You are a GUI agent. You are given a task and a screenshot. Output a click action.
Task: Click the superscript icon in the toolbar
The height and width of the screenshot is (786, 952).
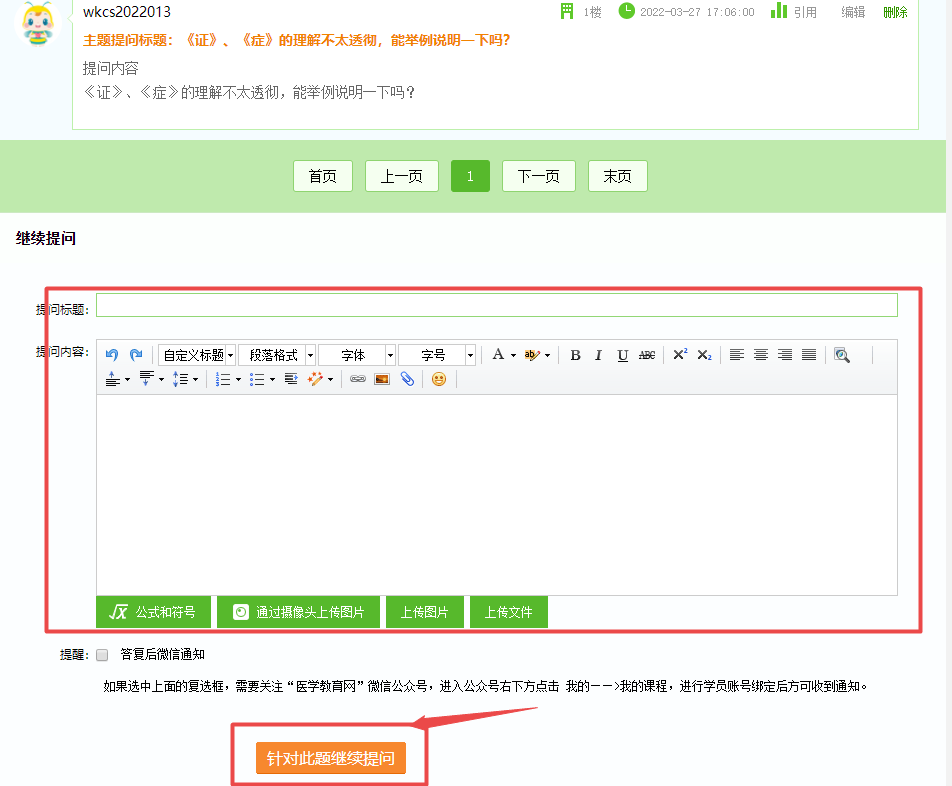tap(680, 354)
